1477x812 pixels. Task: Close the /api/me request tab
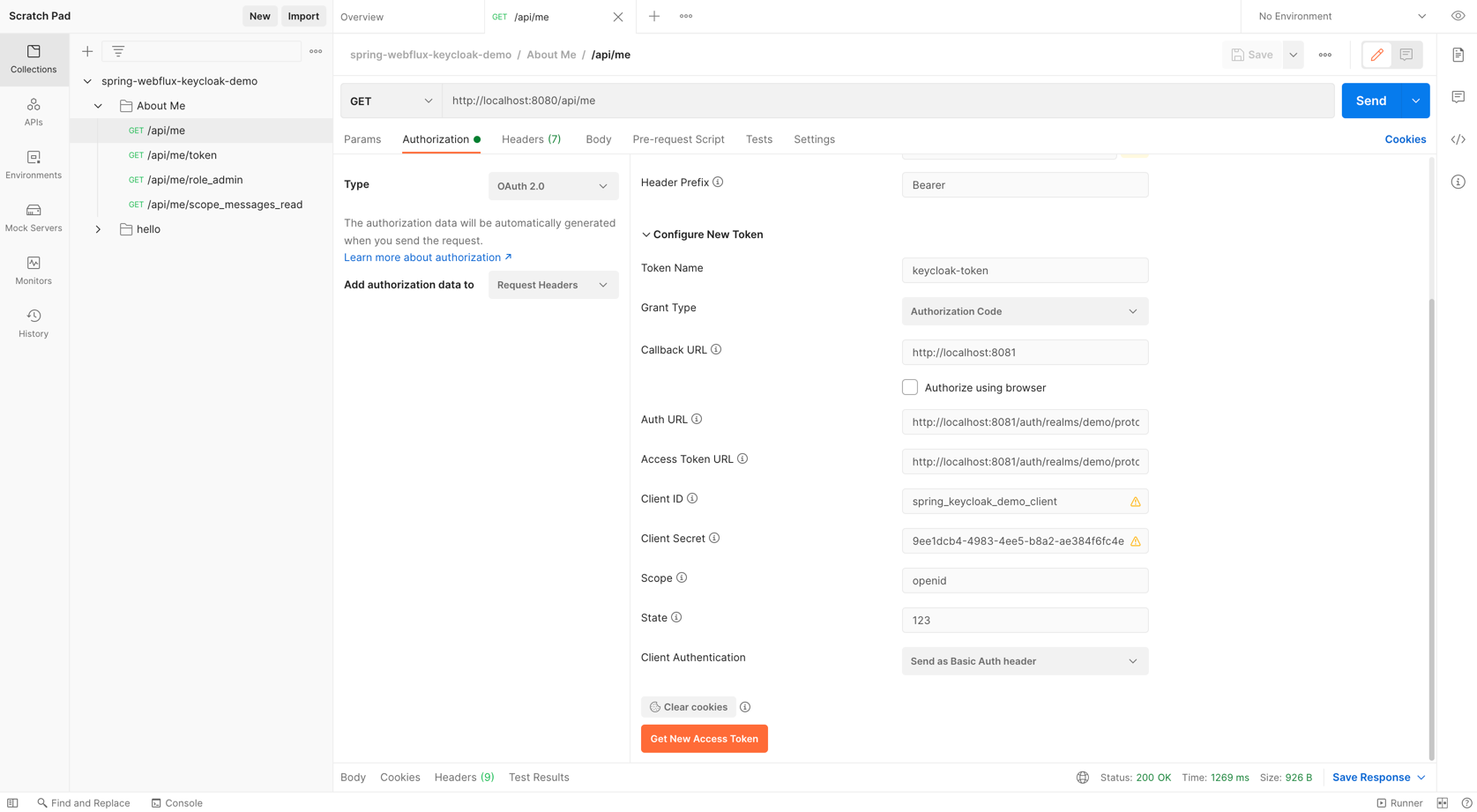[x=618, y=17]
